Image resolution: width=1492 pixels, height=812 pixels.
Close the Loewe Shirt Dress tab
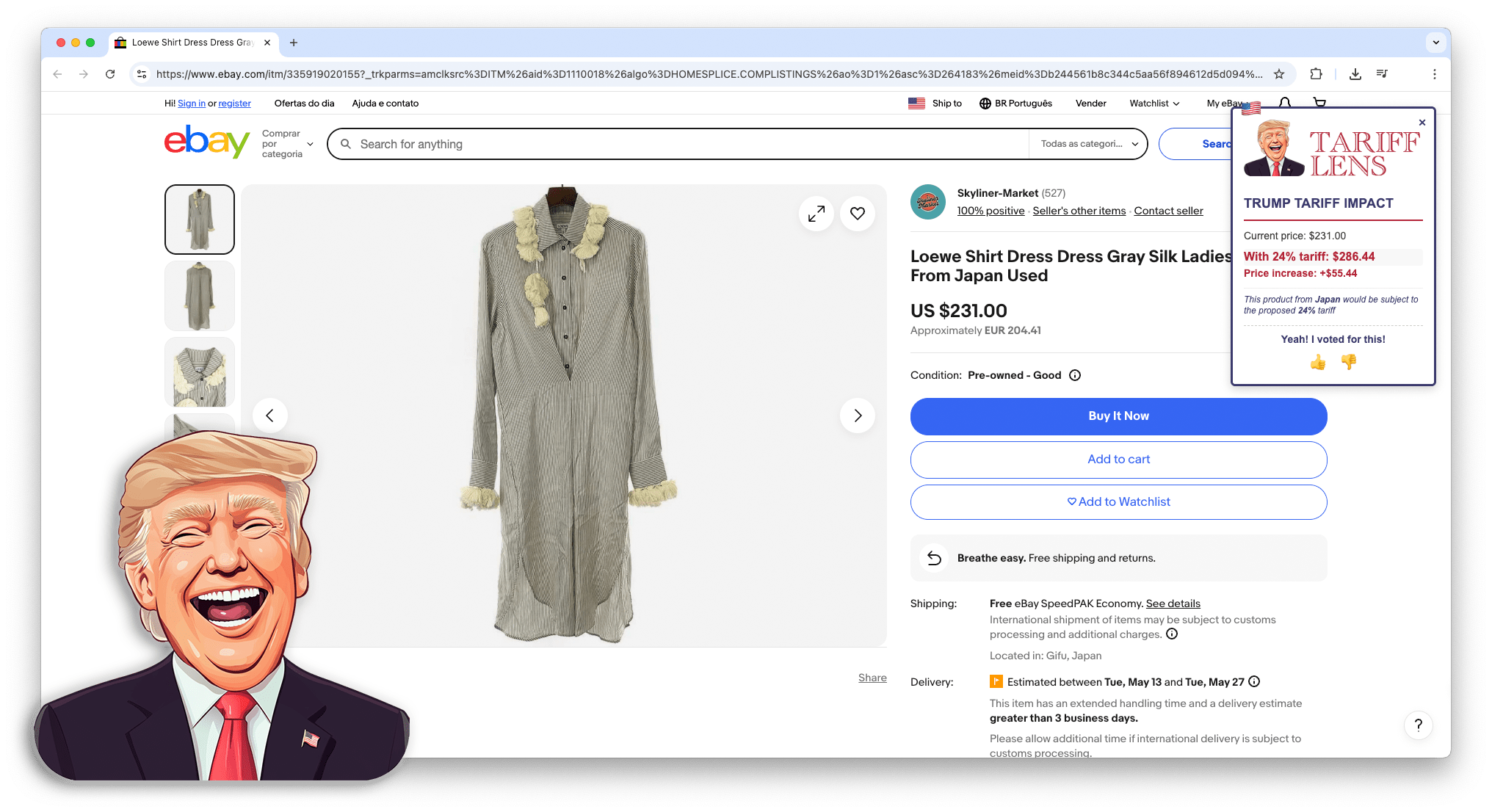click(267, 43)
